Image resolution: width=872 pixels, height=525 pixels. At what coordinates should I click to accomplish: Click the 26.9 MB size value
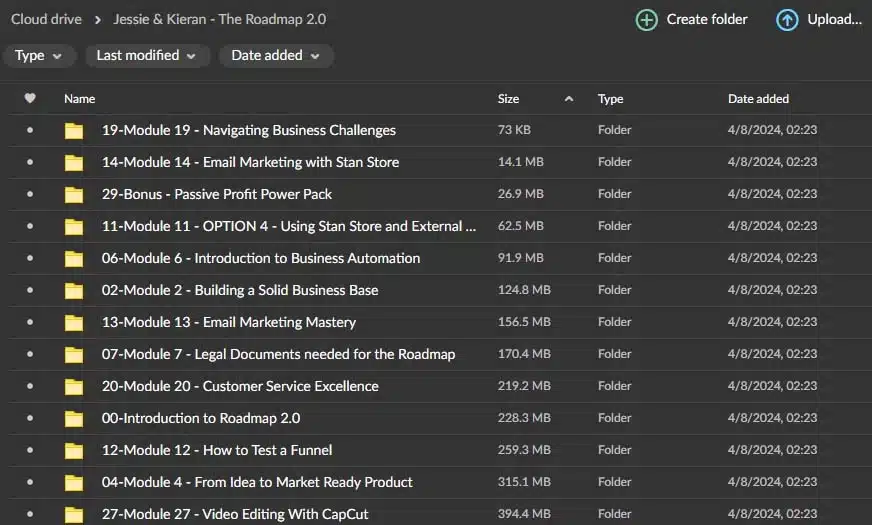521,194
